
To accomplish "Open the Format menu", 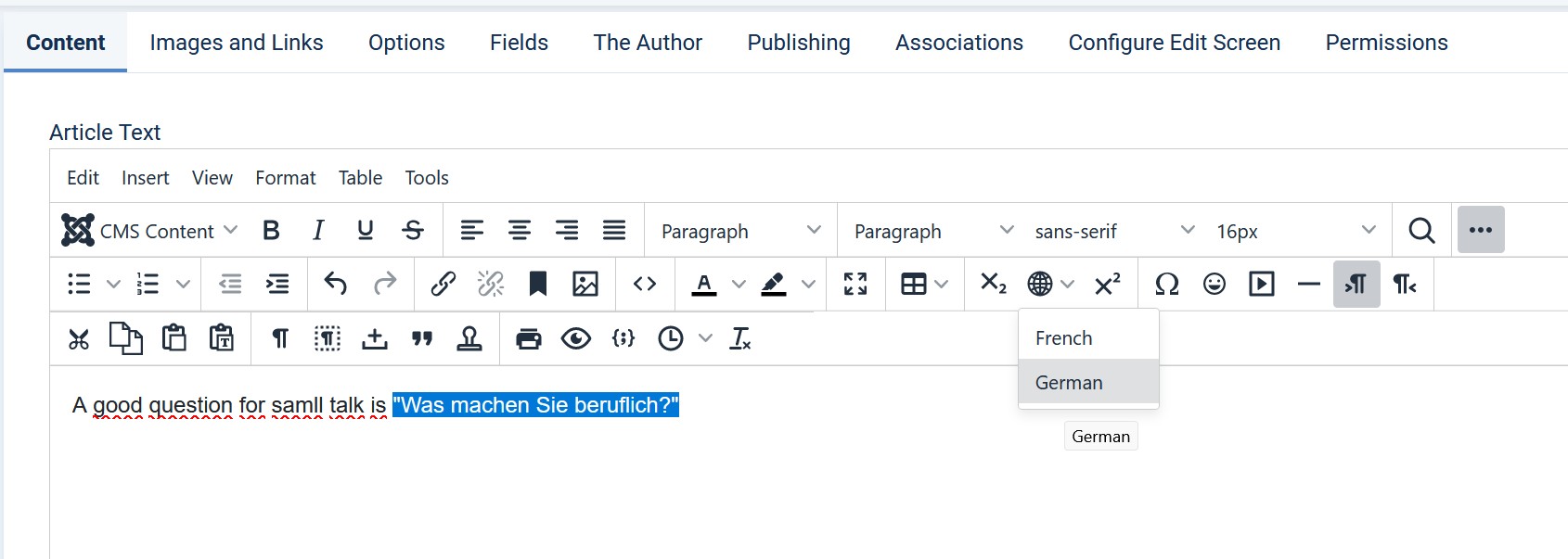I will [x=285, y=178].
